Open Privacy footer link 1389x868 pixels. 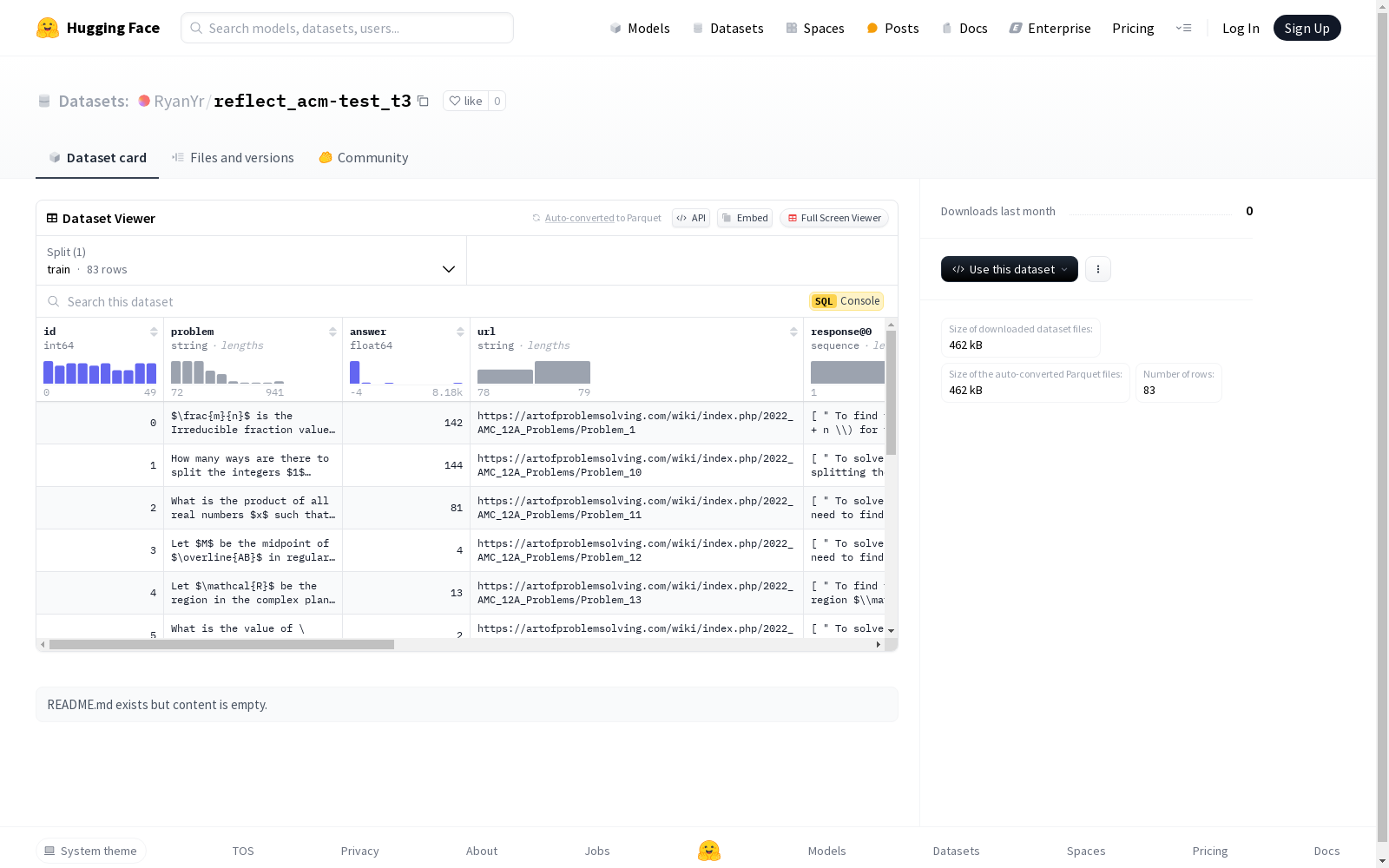click(x=360, y=851)
